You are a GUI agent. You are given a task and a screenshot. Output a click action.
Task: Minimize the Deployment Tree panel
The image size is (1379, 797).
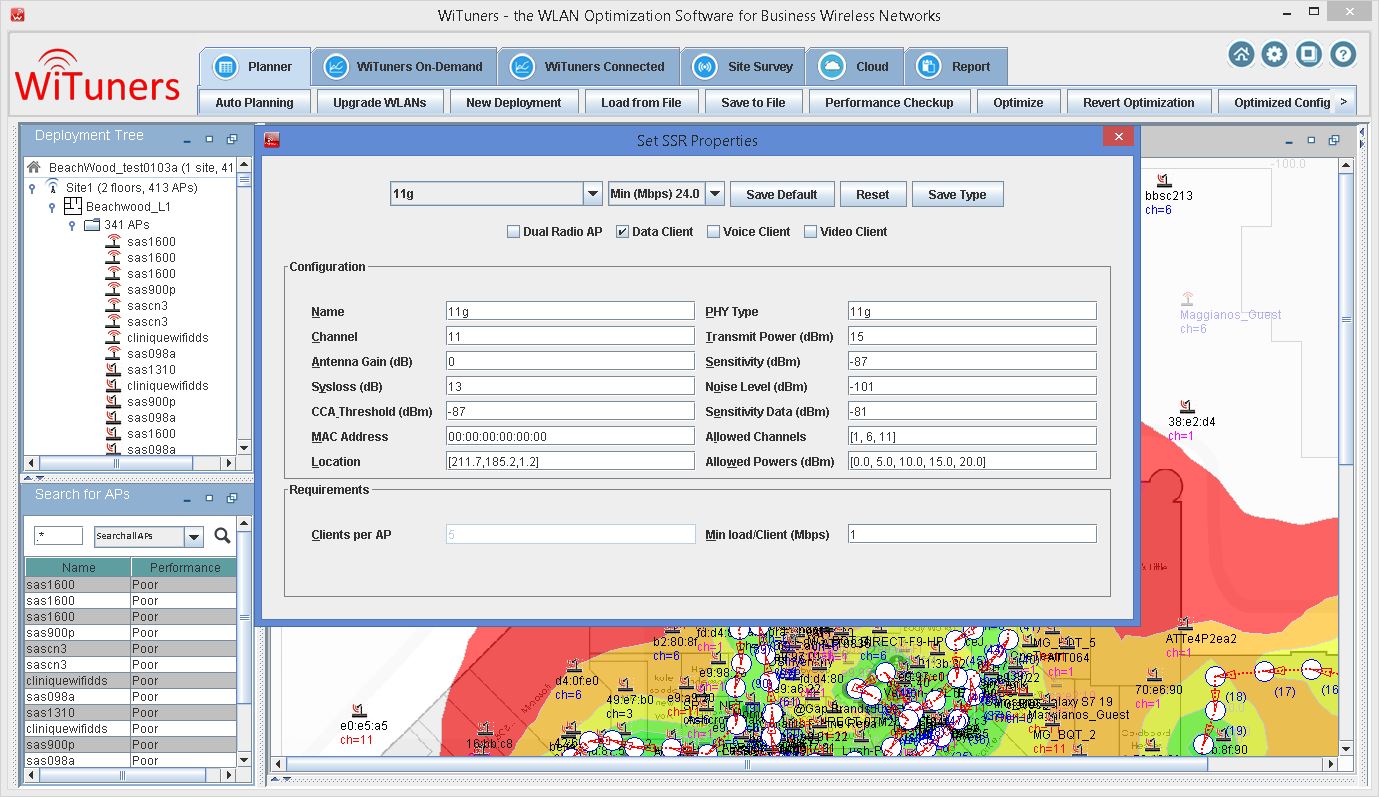[187, 140]
